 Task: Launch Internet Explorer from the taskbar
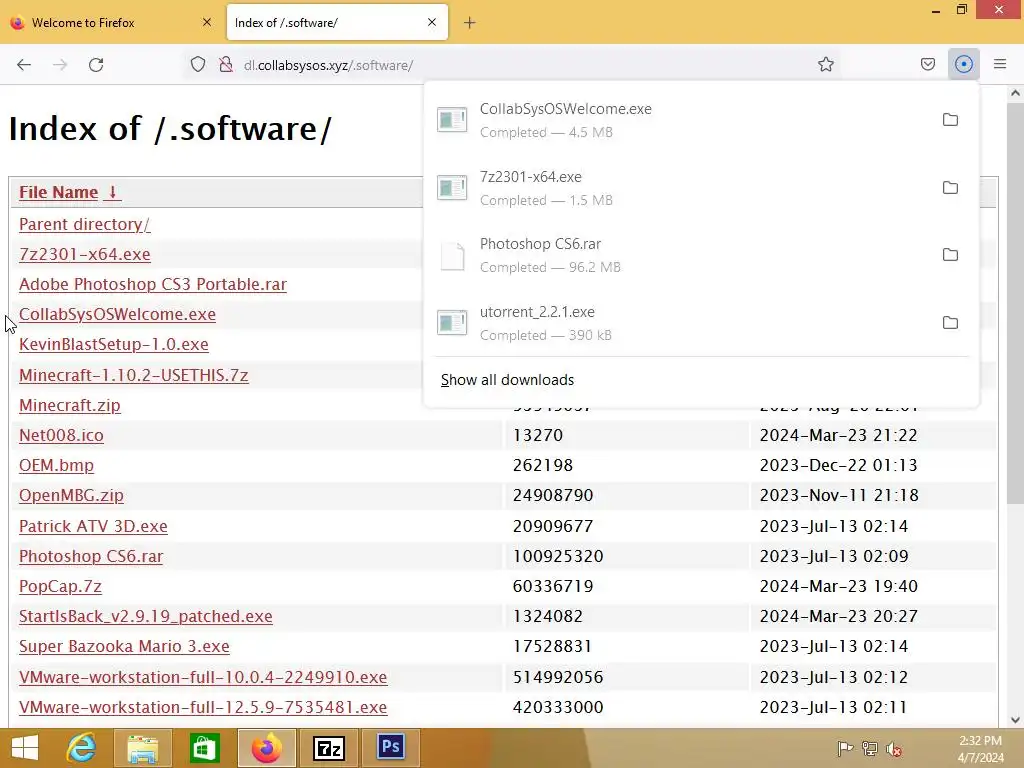click(82, 748)
